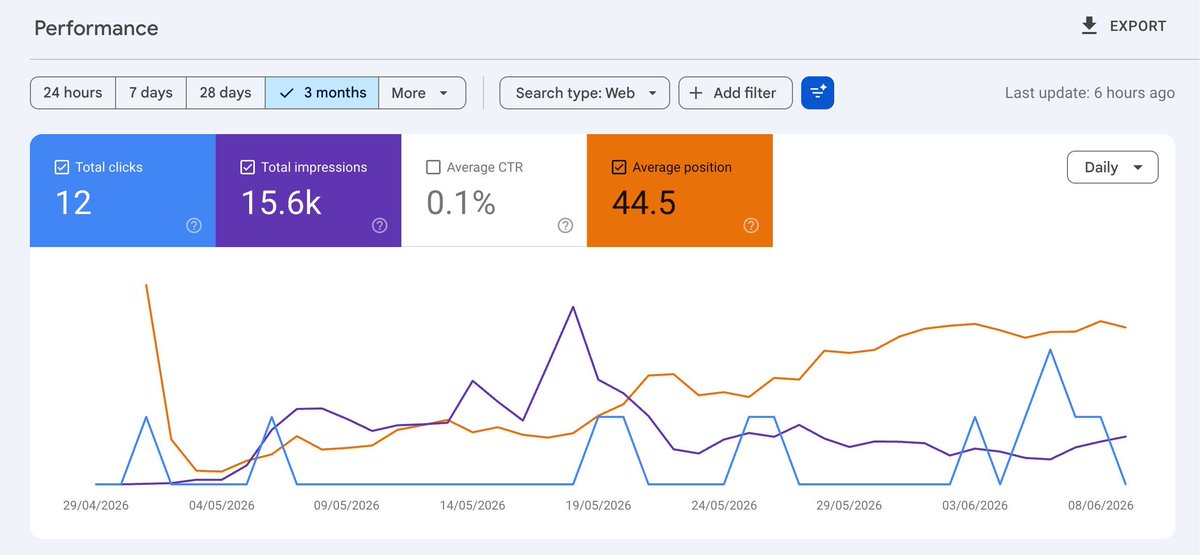Click the orange 44.5 position card
Image resolution: width=1200 pixels, height=555 pixels.
[x=680, y=190]
